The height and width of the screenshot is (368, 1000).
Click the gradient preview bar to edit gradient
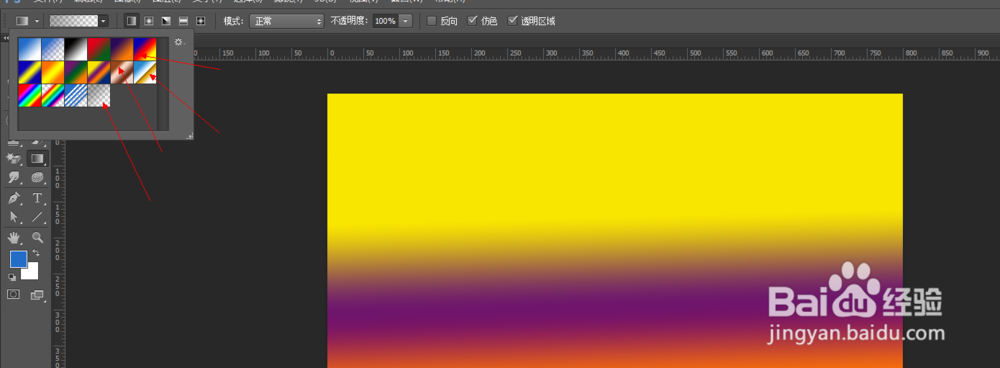click(74, 21)
